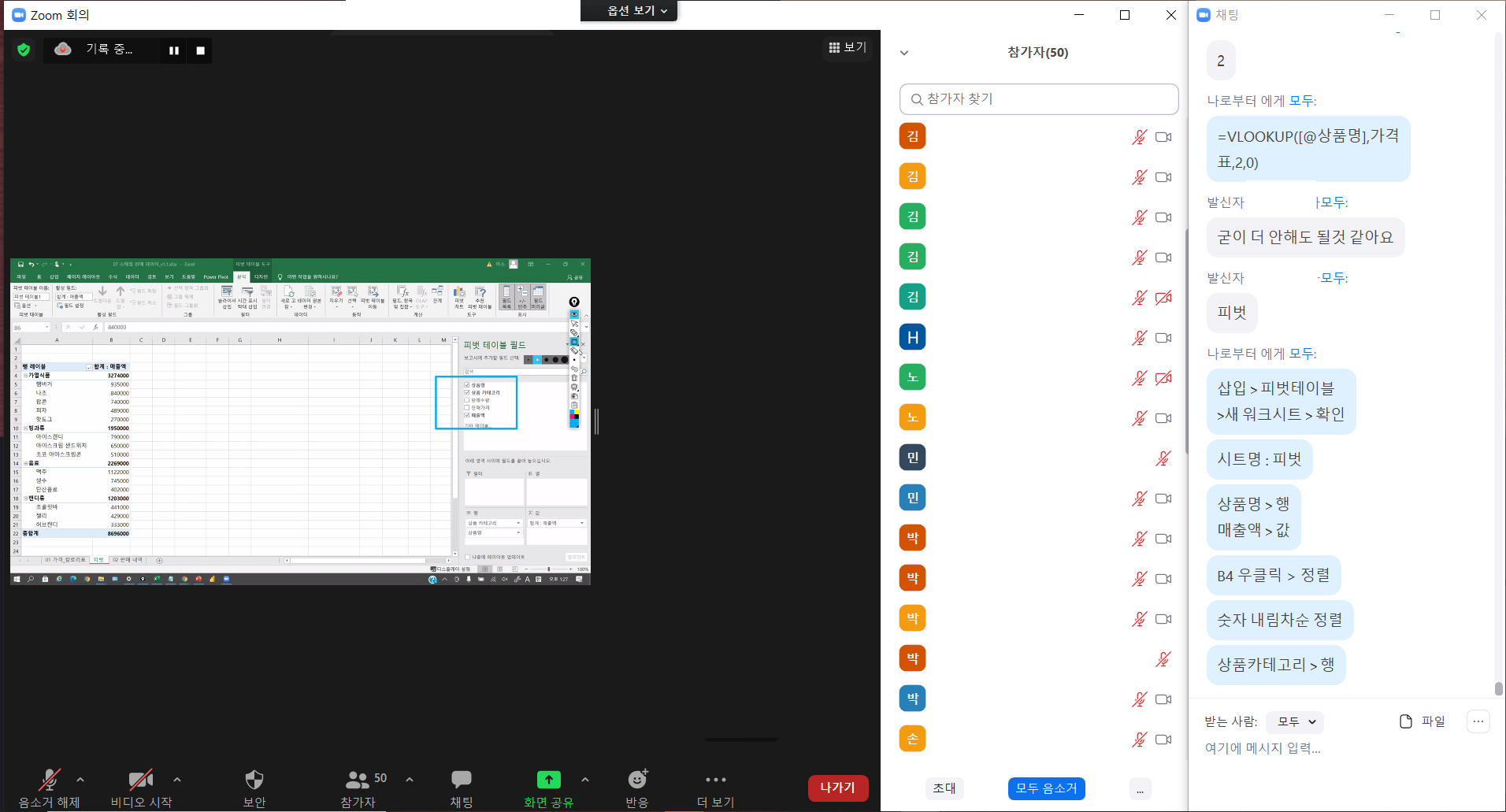
Task: Open the 채팅 chat icon in toolbar
Action: pyautogui.click(x=461, y=788)
